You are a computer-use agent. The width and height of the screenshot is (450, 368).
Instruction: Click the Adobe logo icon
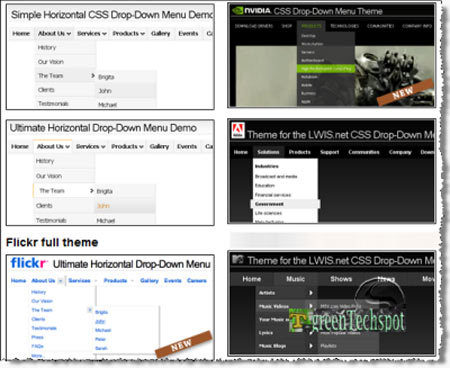pos(238,130)
